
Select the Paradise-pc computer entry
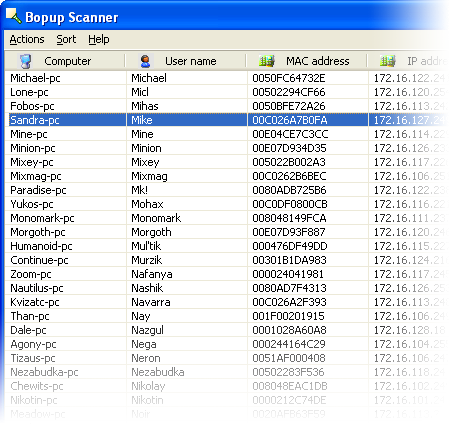coord(38,190)
